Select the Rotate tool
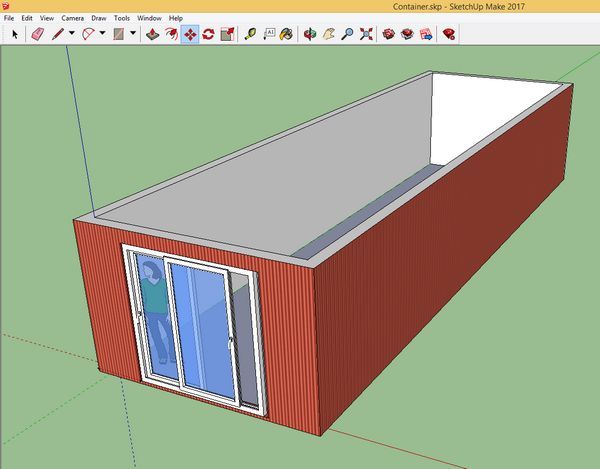This screenshot has width=600, height=469. click(x=208, y=34)
